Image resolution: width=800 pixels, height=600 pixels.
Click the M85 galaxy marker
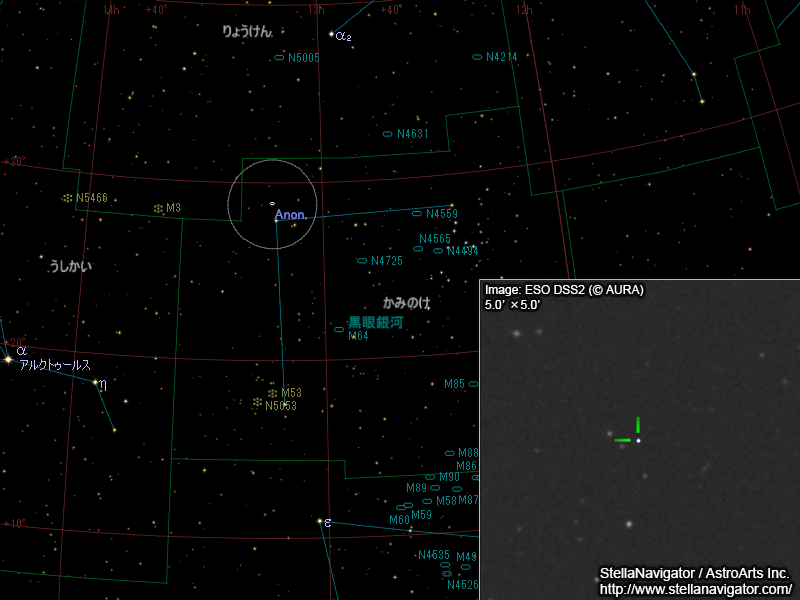click(x=473, y=384)
